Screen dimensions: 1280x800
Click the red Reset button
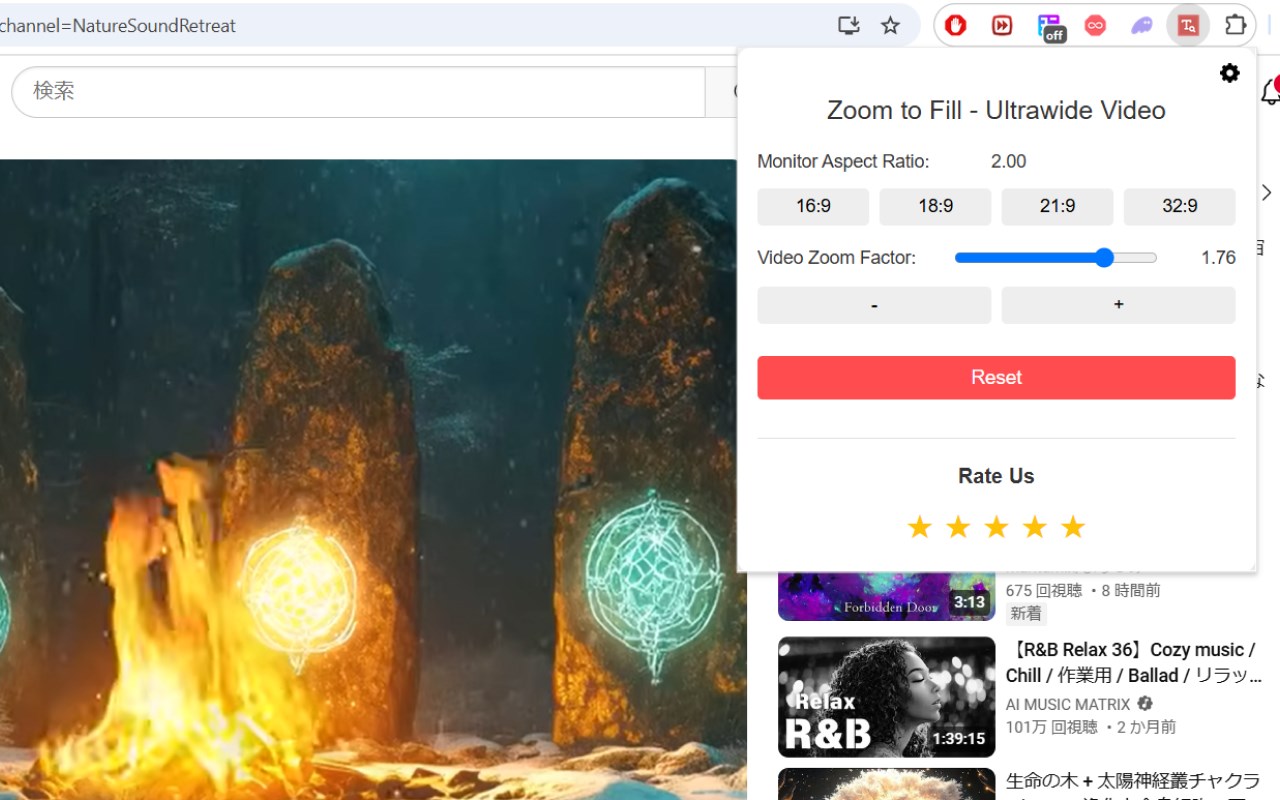(996, 377)
